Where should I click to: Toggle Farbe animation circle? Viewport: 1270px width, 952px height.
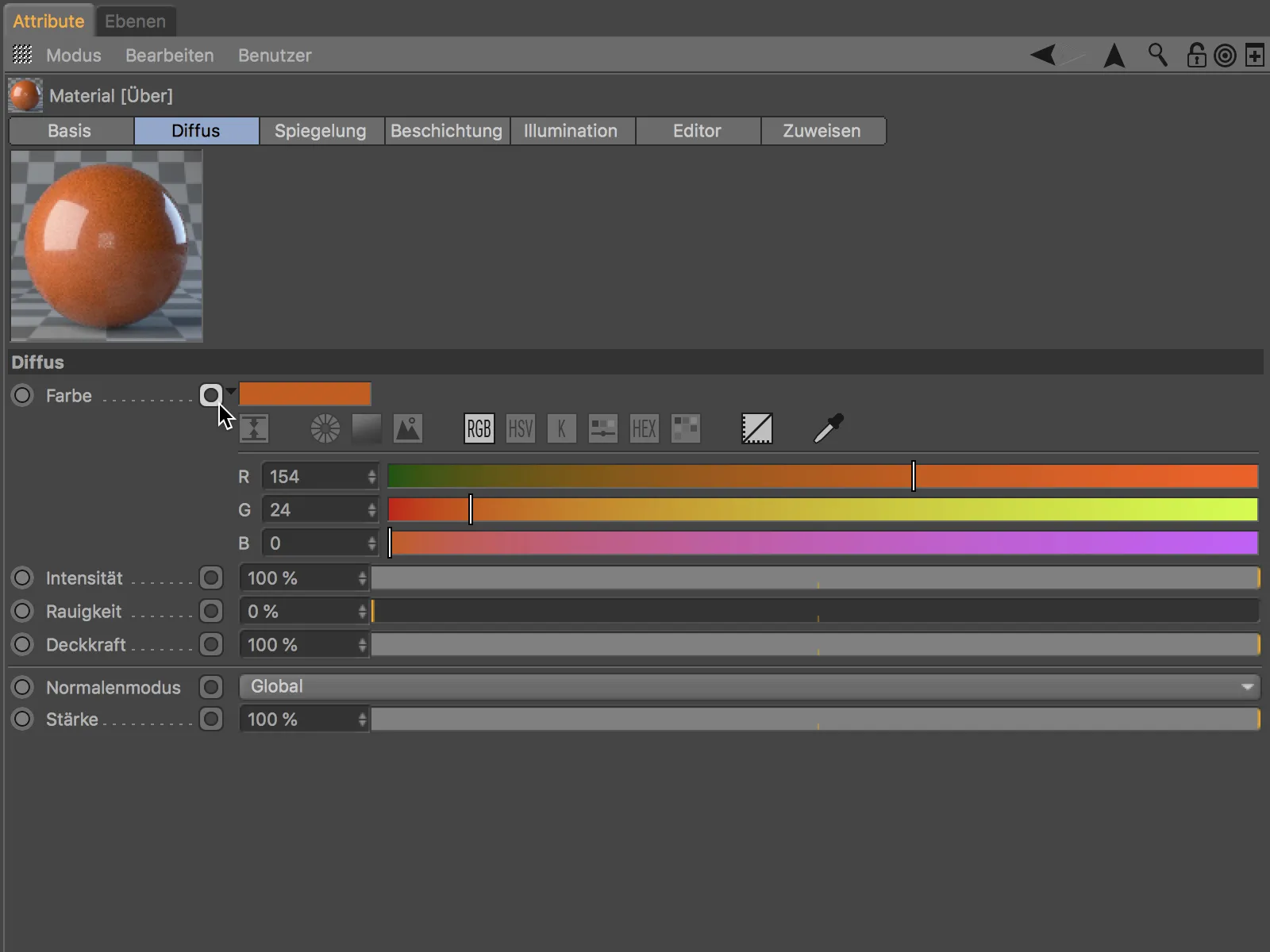pyautogui.click(x=22, y=395)
